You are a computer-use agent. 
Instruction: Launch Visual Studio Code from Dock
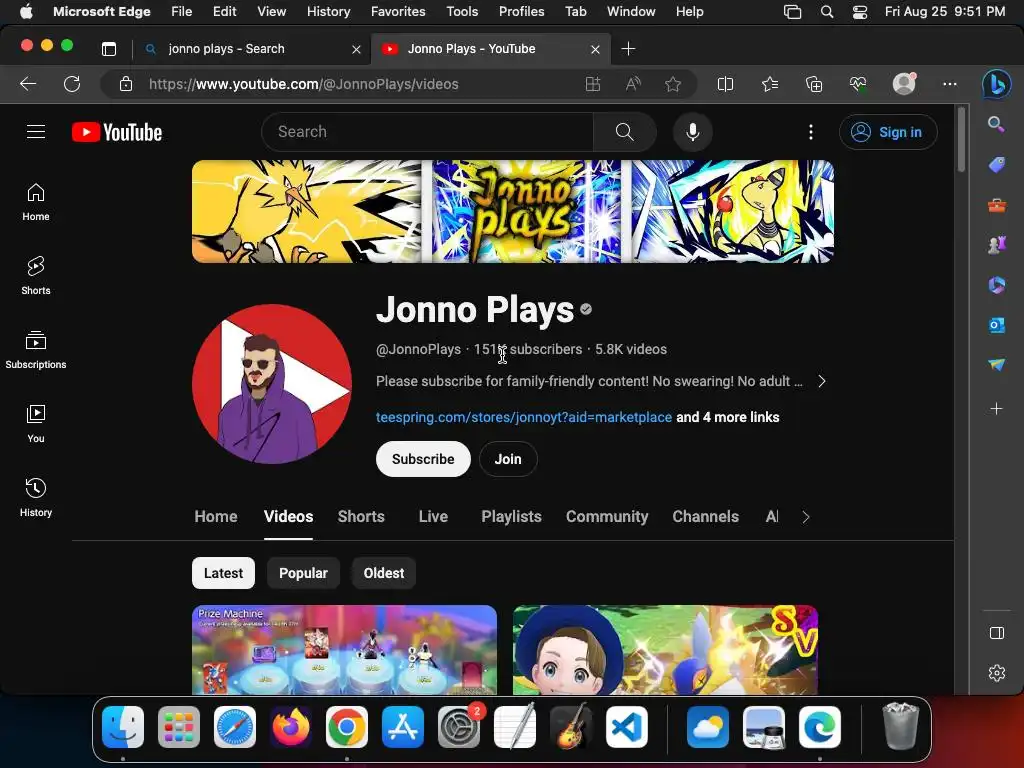(627, 727)
